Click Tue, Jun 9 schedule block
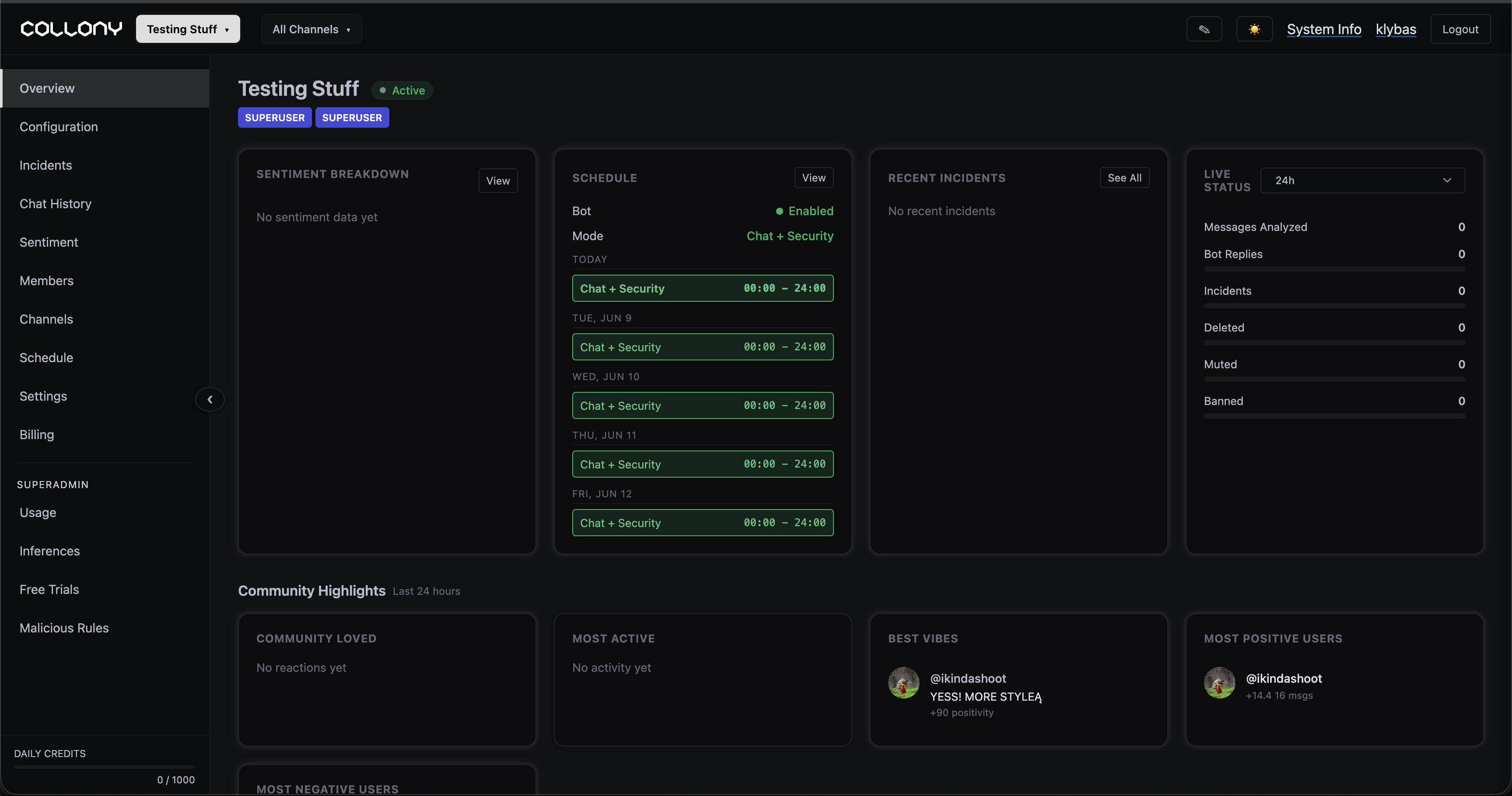The image size is (1512, 796). [x=703, y=347]
